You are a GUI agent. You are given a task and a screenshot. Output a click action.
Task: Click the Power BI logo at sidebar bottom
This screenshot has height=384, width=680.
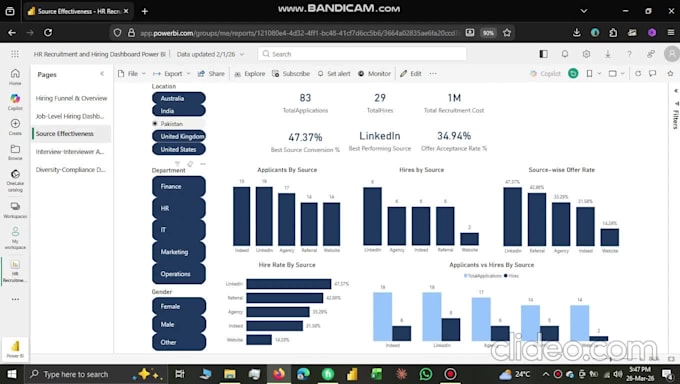point(15,349)
